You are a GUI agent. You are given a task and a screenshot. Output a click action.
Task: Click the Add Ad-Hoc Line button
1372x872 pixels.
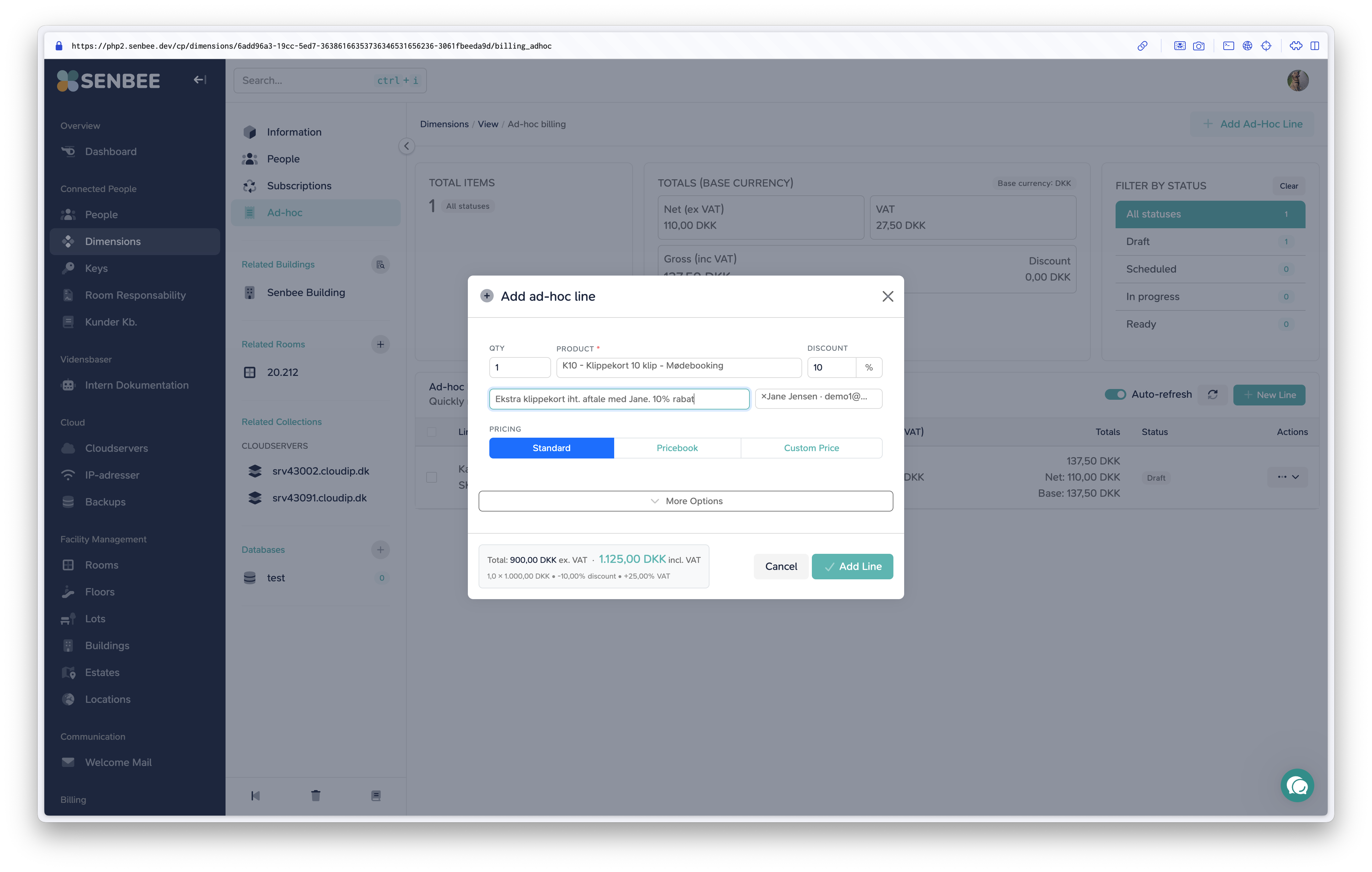[x=1252, y=124]
